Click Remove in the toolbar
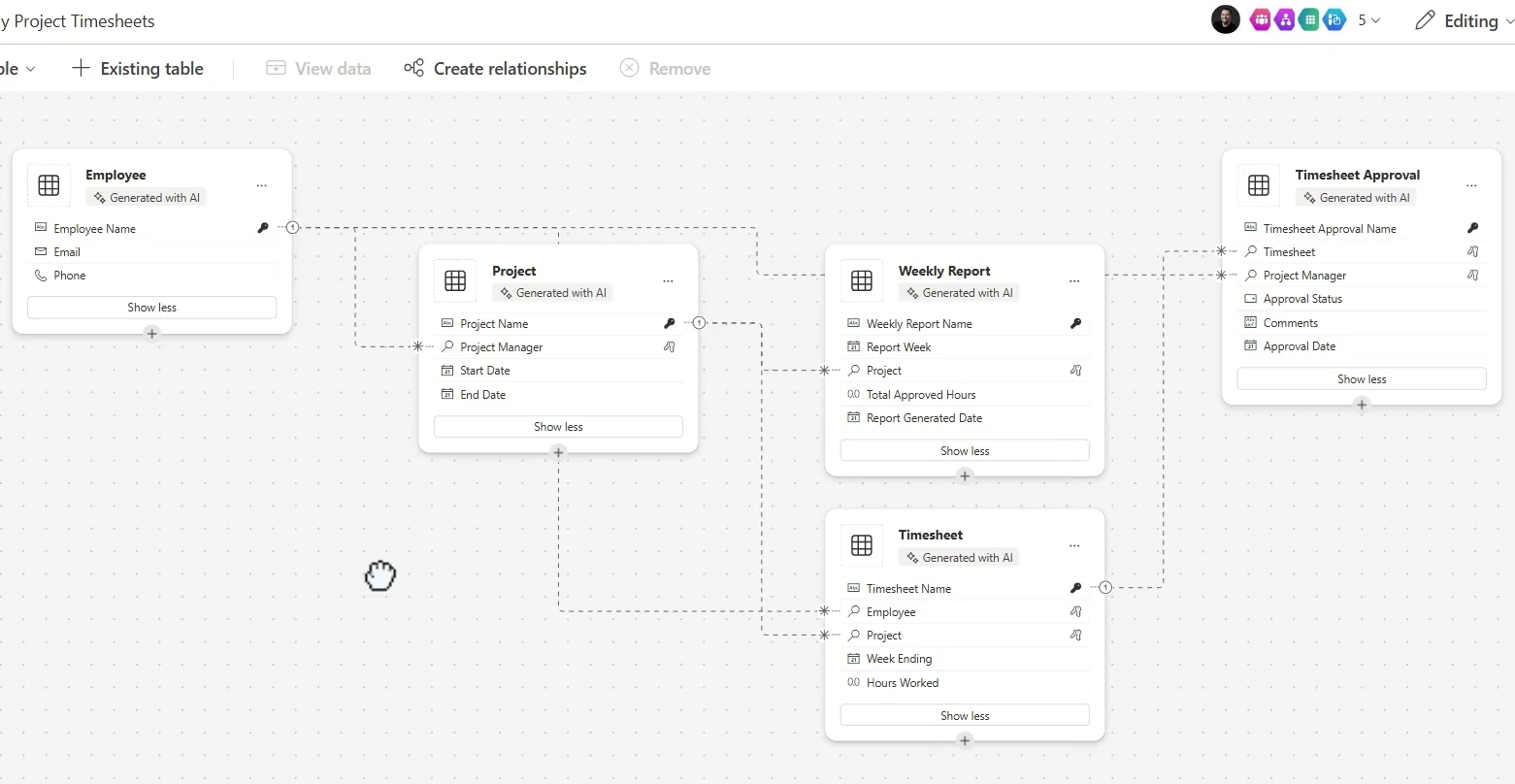 point(665,69)
